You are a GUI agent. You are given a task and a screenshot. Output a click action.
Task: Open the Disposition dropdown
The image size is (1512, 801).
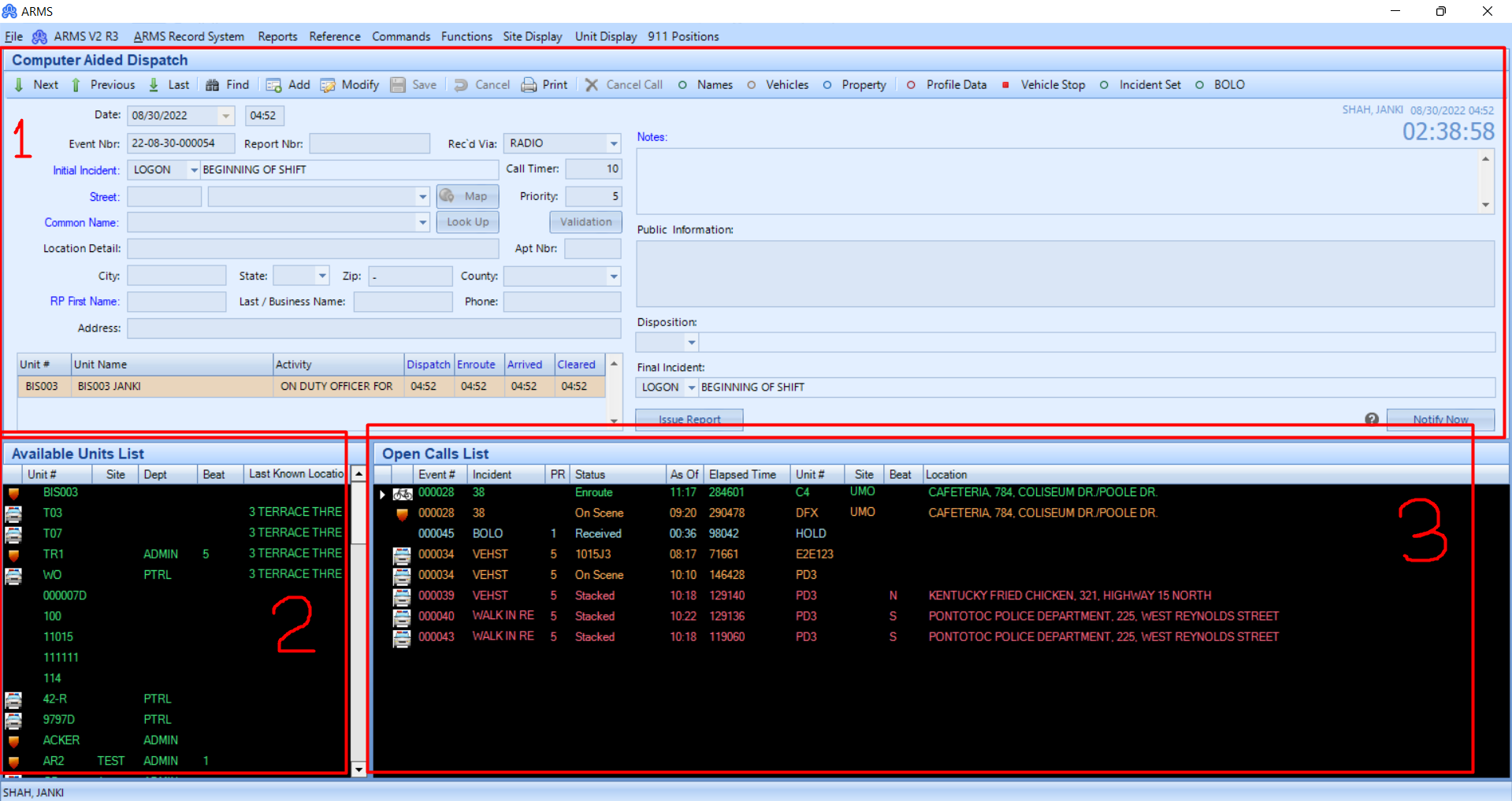click(691, 342)
